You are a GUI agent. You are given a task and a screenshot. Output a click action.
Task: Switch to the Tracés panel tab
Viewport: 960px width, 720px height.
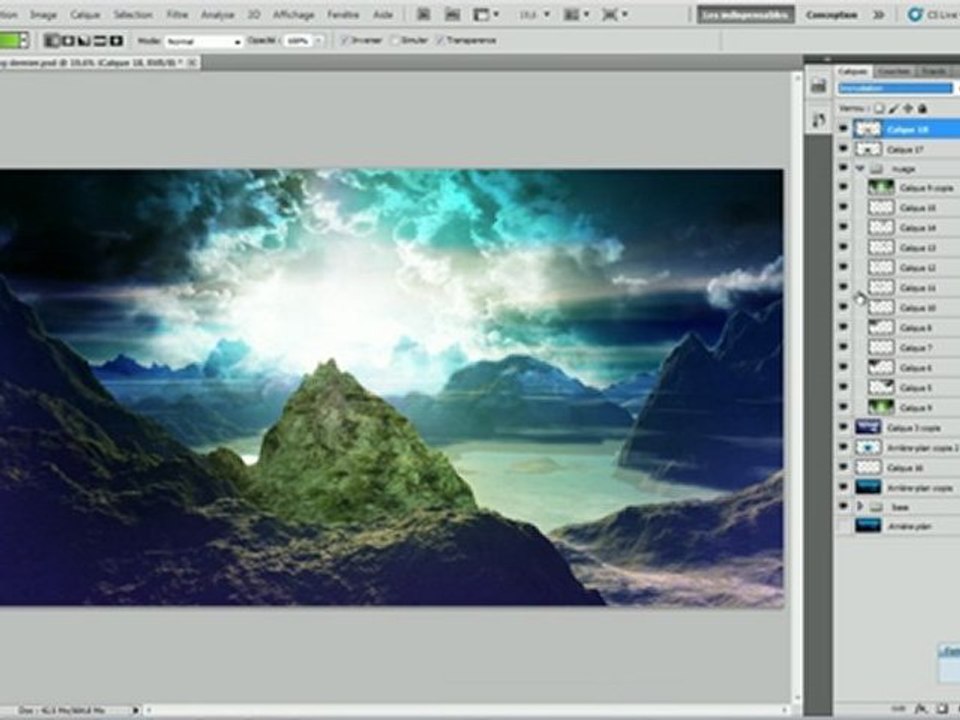[934, 72]
